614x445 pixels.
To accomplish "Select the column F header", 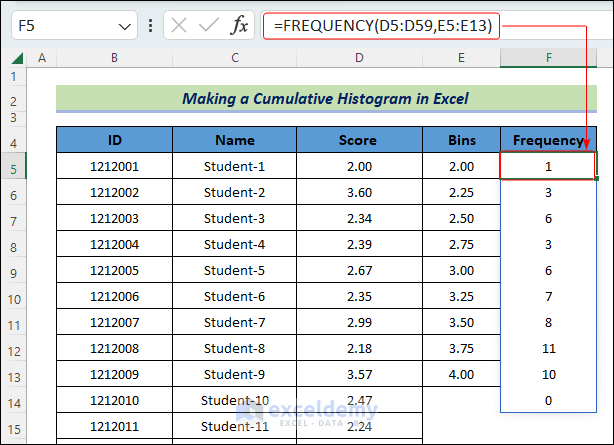I will (x=548, y=58).
